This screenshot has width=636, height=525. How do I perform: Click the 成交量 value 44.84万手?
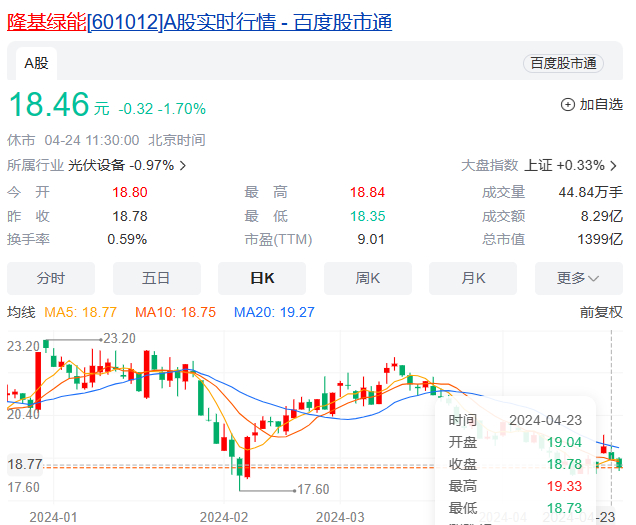[591, 192]
